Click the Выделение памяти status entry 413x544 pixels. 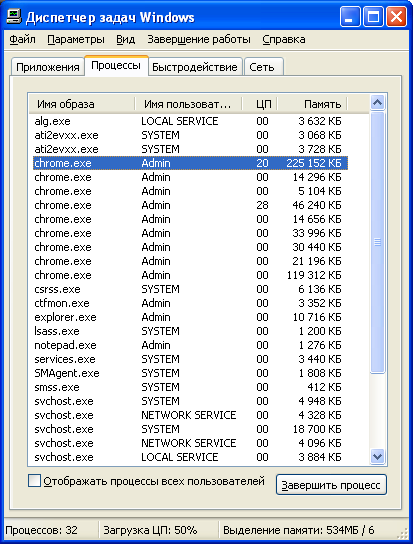[298, 530]
